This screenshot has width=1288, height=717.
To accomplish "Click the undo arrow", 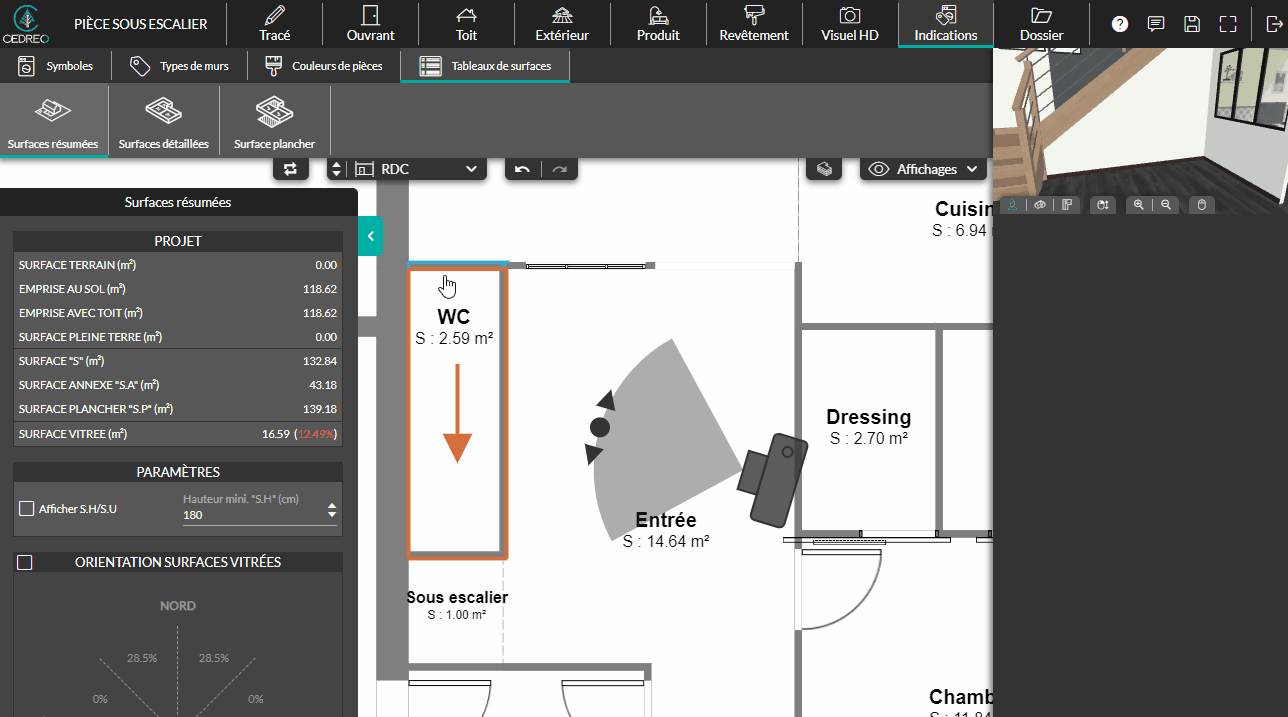I will (x=522, y=169).
